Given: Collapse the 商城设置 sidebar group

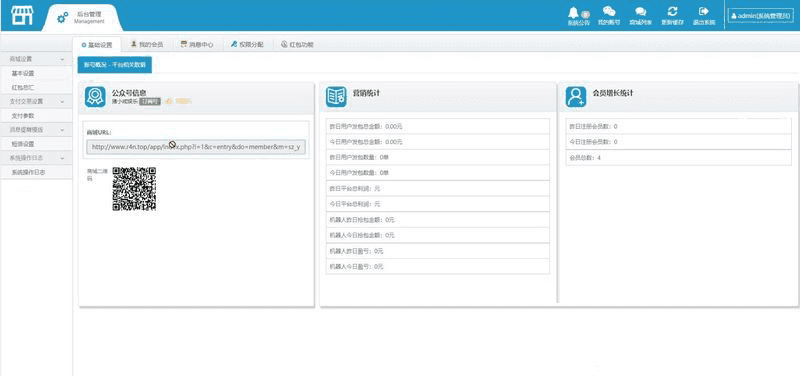Looking at the screenshot, I should tap(36, 59).
